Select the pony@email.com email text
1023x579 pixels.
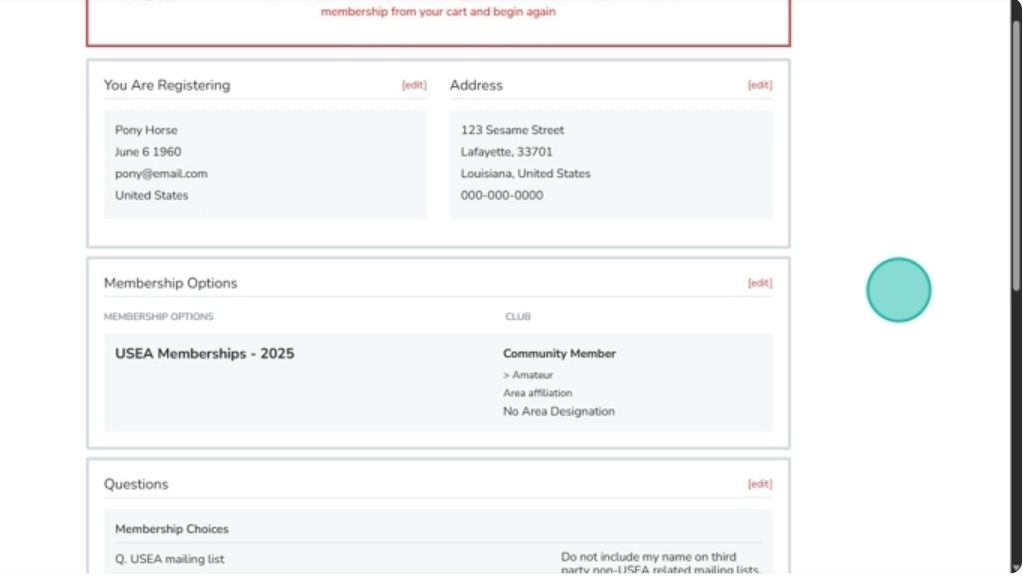161,174
